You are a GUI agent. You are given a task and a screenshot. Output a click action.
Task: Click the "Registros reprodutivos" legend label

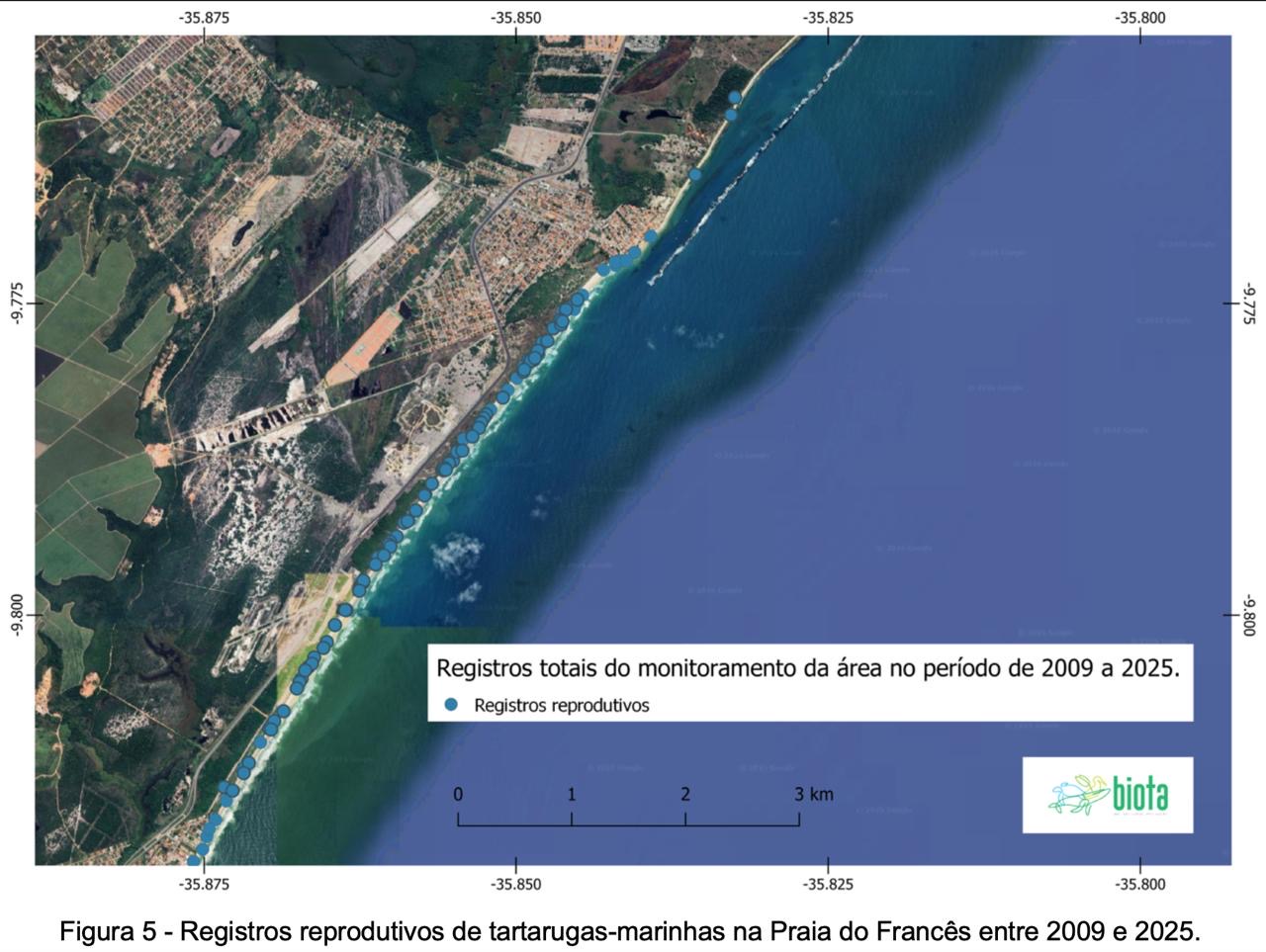(561, 705)
